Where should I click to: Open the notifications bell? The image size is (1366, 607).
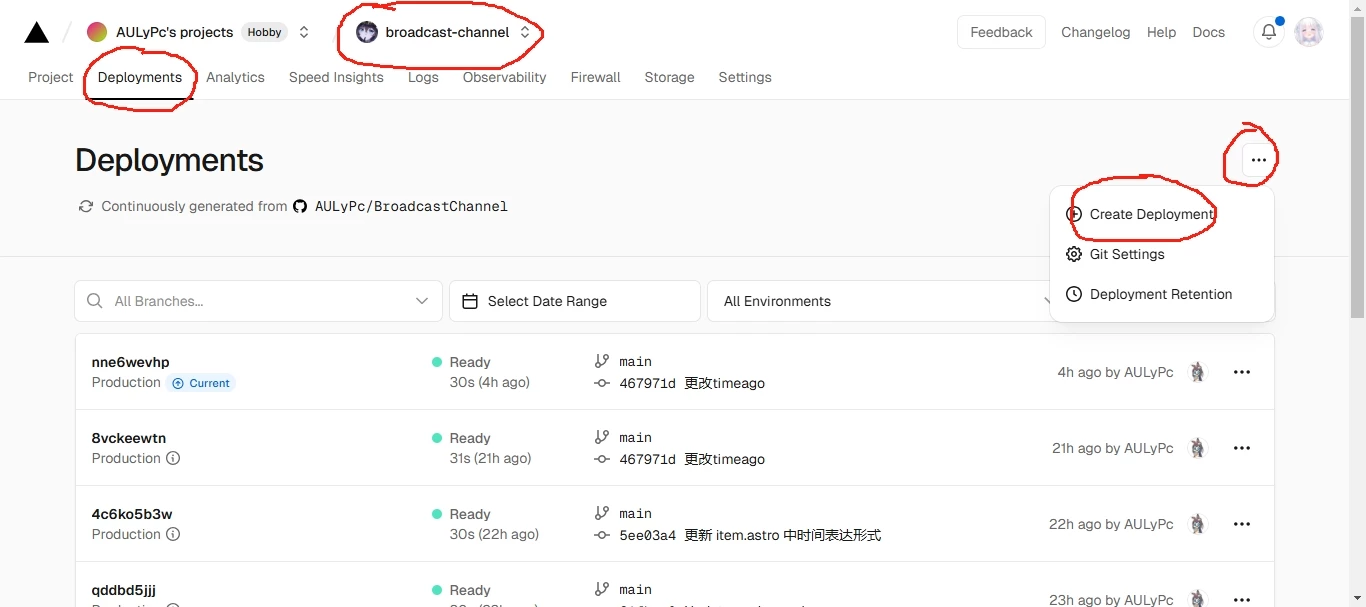1269,32
